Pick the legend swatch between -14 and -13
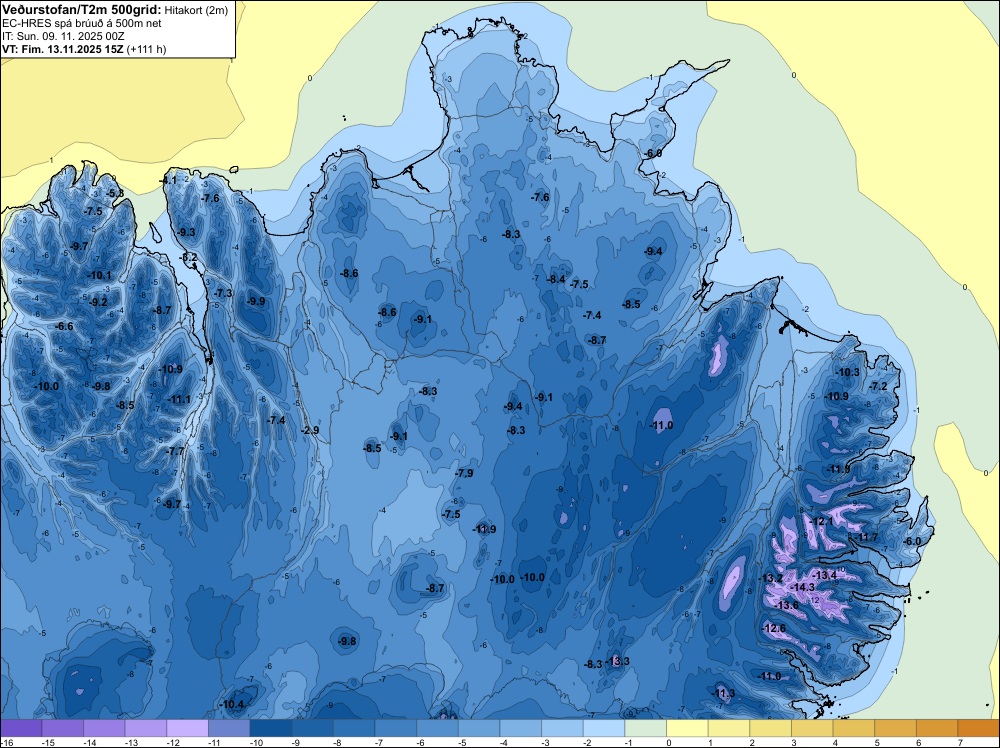 [105, 728]
